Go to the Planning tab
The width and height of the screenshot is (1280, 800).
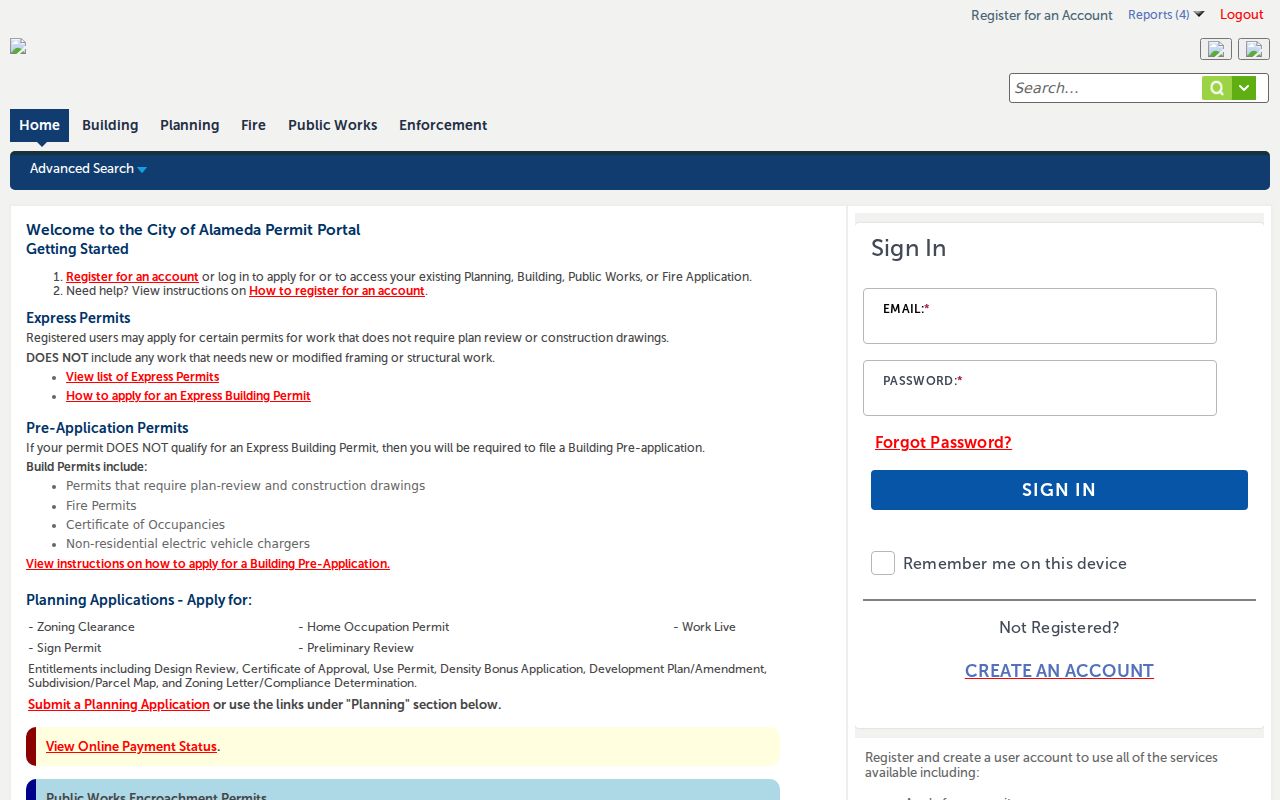[189, 125]
